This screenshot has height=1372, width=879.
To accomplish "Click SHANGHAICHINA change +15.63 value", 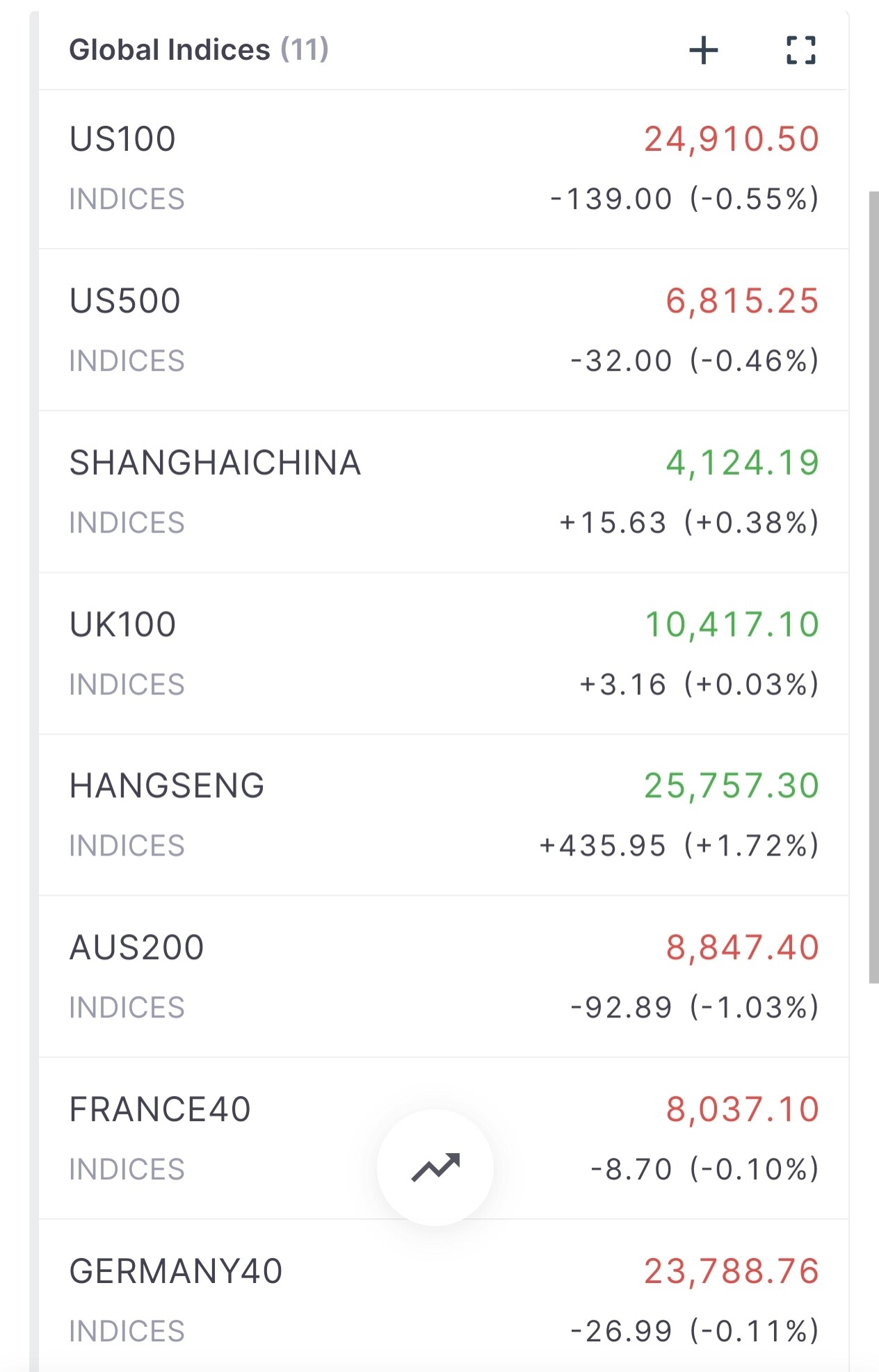I will pyautogui.click(x=613, y=523).
